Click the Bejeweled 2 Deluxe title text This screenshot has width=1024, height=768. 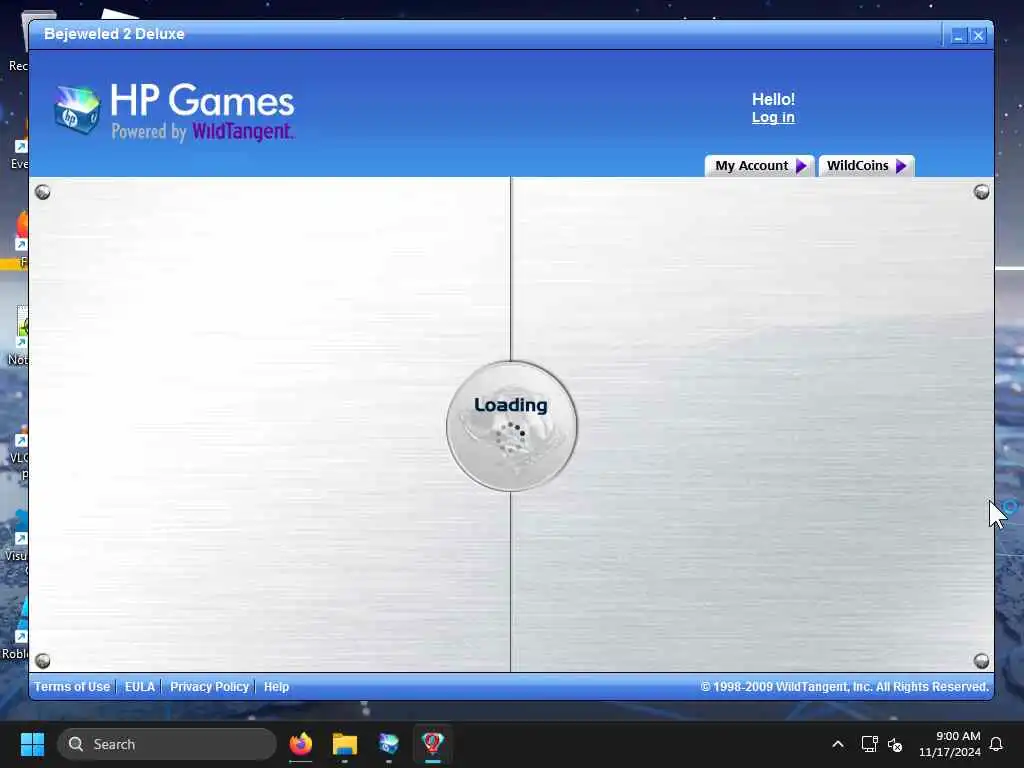(x=114, y=34)
